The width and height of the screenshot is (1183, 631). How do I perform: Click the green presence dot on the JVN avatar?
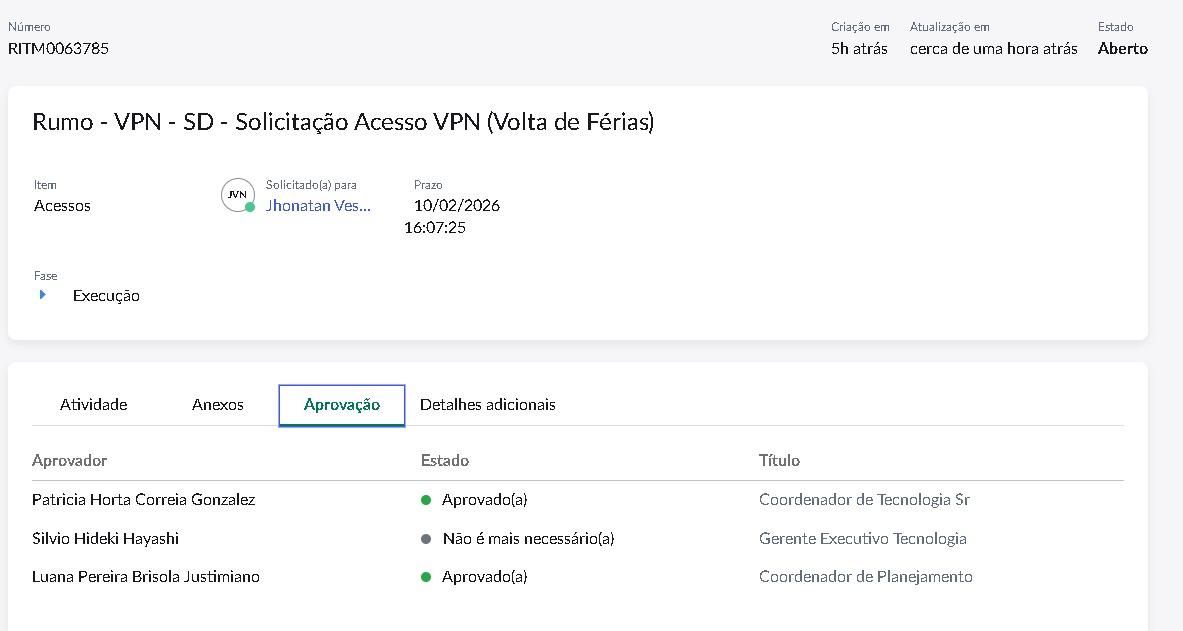250,207
